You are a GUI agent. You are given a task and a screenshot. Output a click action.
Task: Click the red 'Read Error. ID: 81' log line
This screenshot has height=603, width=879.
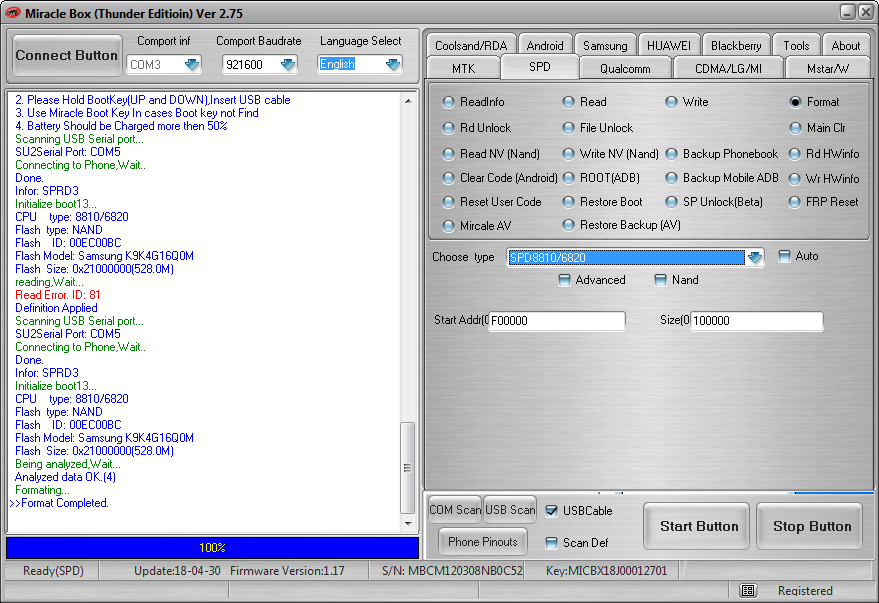click(58, 295)
